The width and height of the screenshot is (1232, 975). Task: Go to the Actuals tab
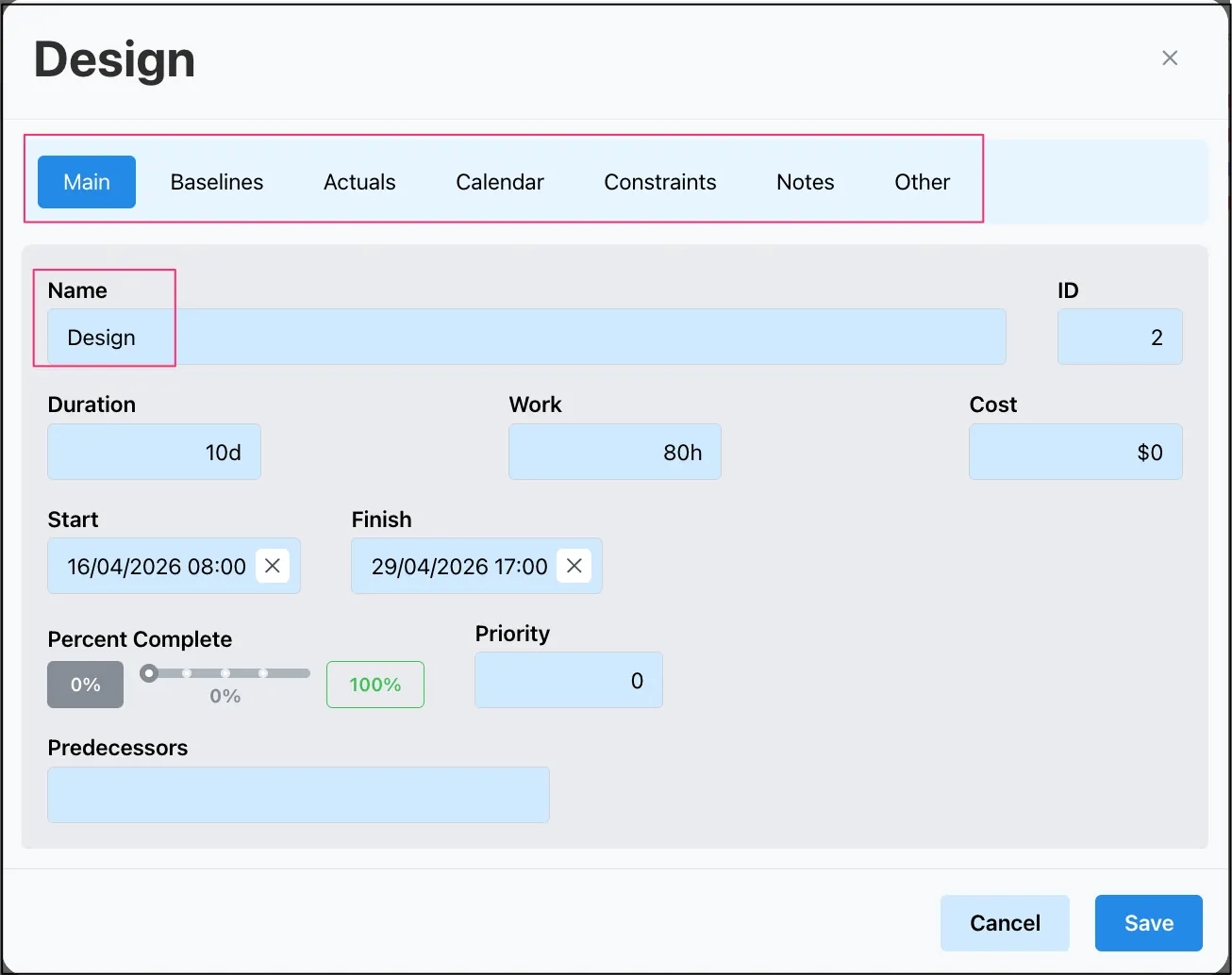pos(359,182)
